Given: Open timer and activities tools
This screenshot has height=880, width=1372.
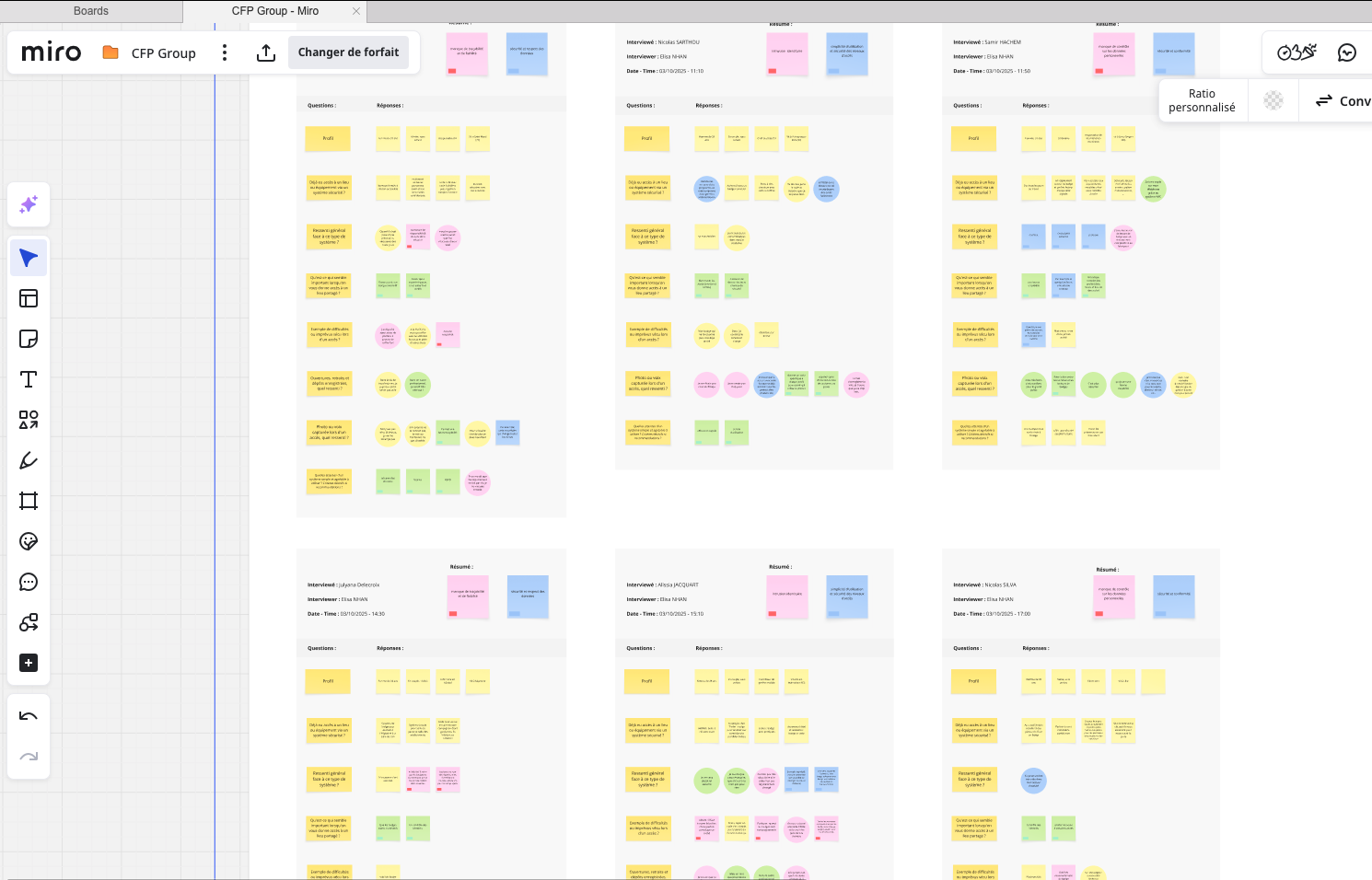Looking at the screenshot, I should pyautogui.click(x=1296, y=52).
